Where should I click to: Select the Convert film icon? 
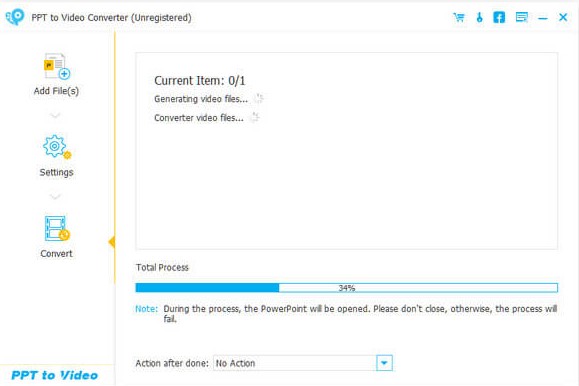(x=57, y=228)
